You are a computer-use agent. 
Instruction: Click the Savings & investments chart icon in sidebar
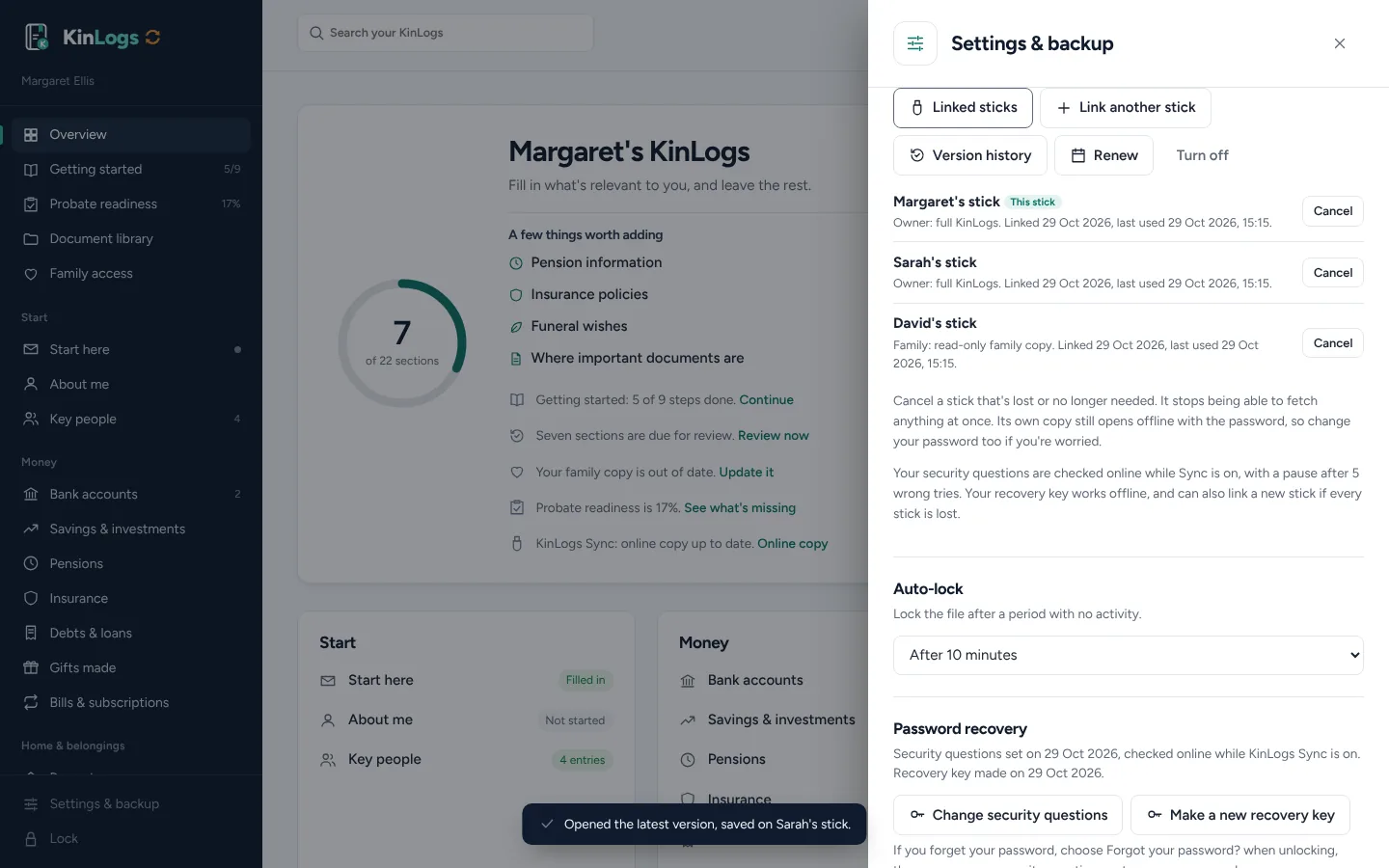(x=31, y=529)
